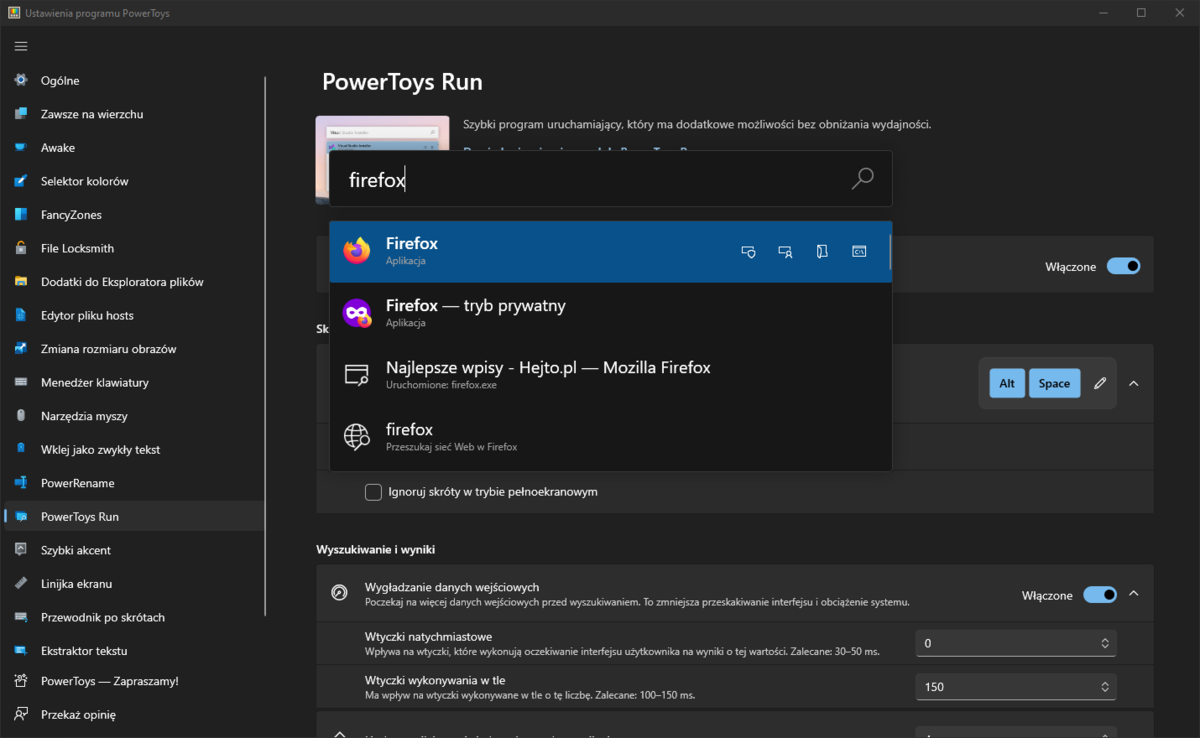The height and width of the screenshot is (738, 1200).
Task: Click the Przewodnik po skrótach sidebar icon
Action: click(21, 617)
